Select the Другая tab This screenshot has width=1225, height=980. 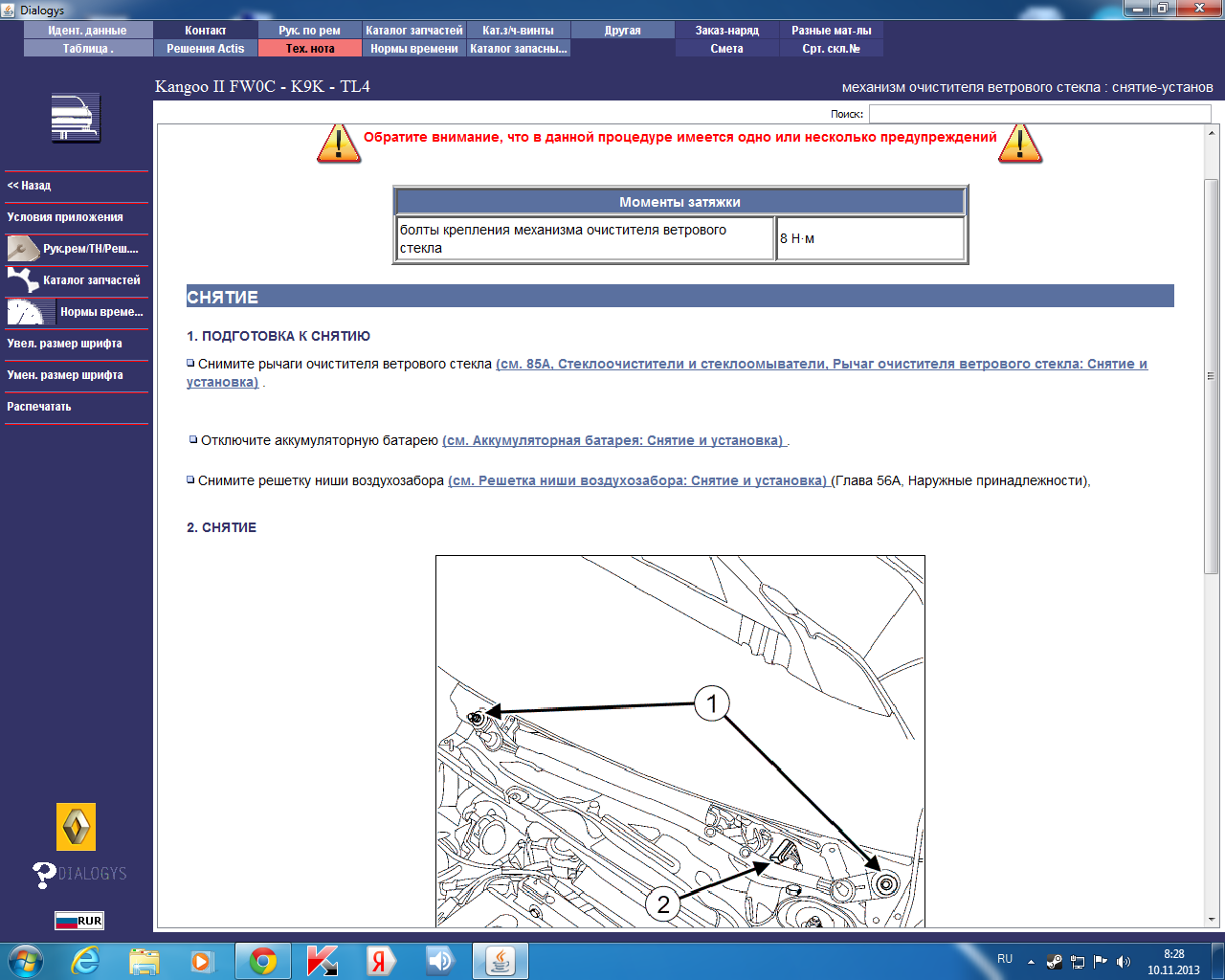623,31
